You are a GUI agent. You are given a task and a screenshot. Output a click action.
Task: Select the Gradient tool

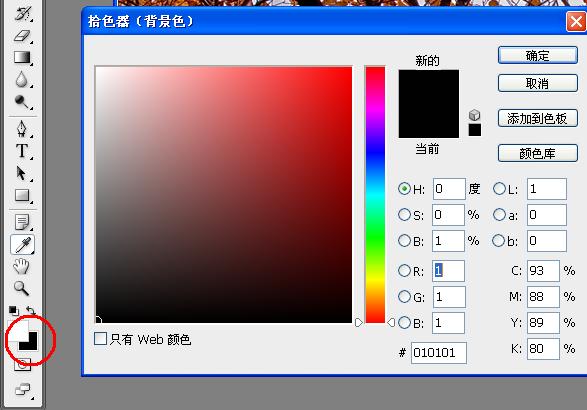22,57
